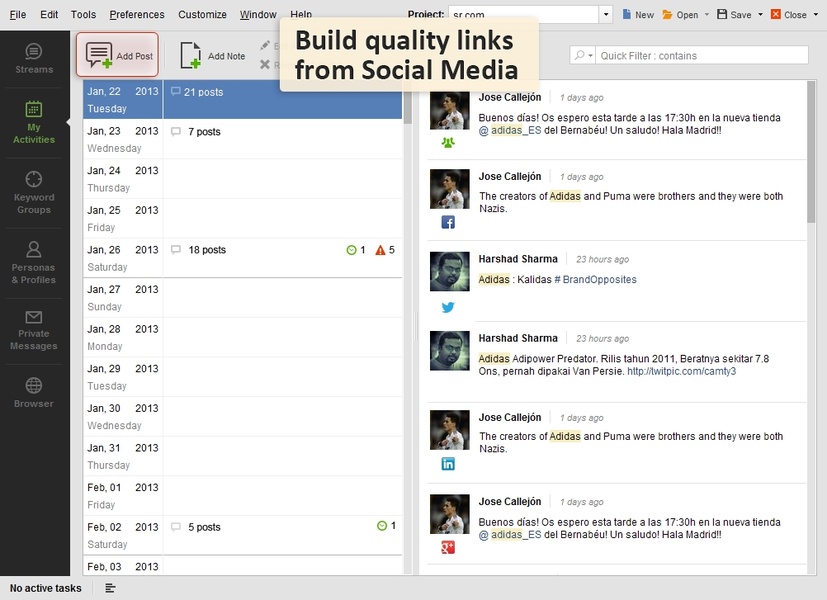
Task: Click the tasks list icon in status bar
Action: (x=110, y=588)
